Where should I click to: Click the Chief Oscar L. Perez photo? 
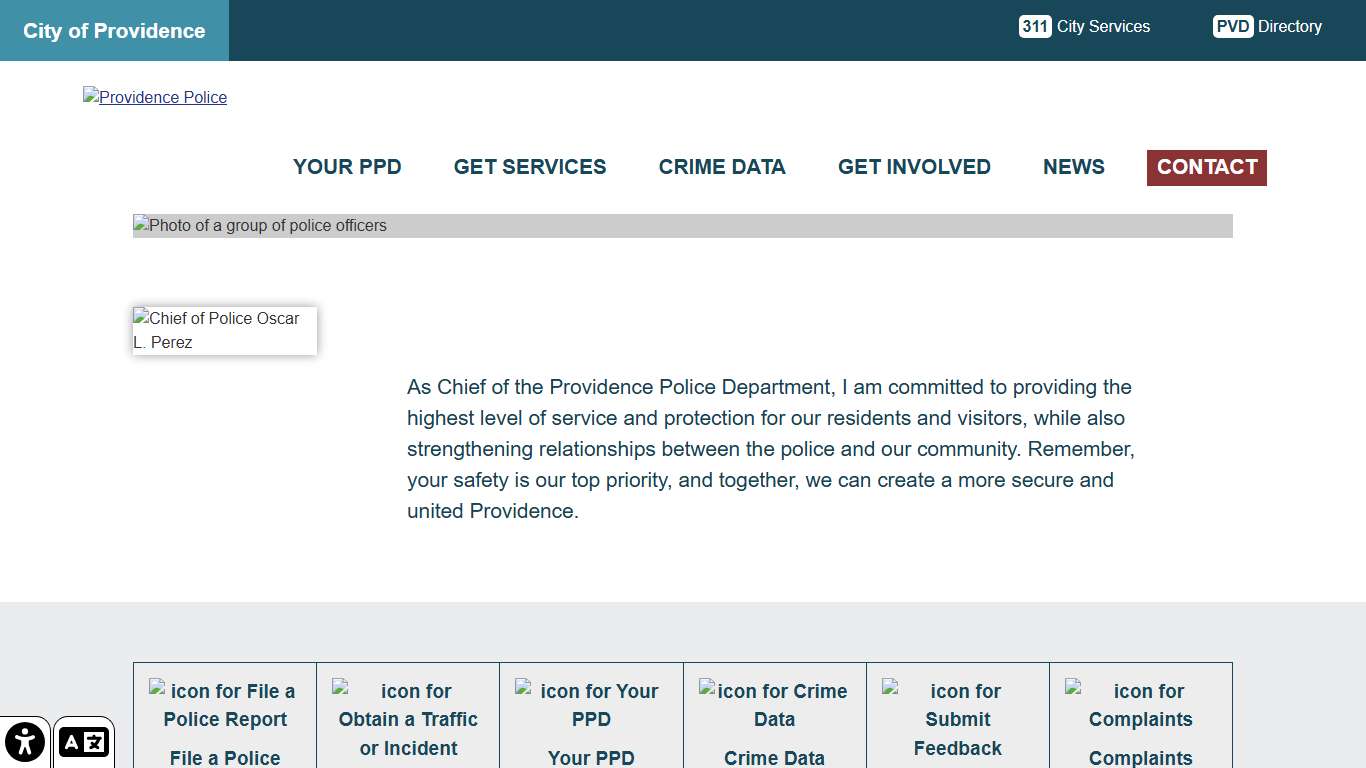click(x=224, y=330)
